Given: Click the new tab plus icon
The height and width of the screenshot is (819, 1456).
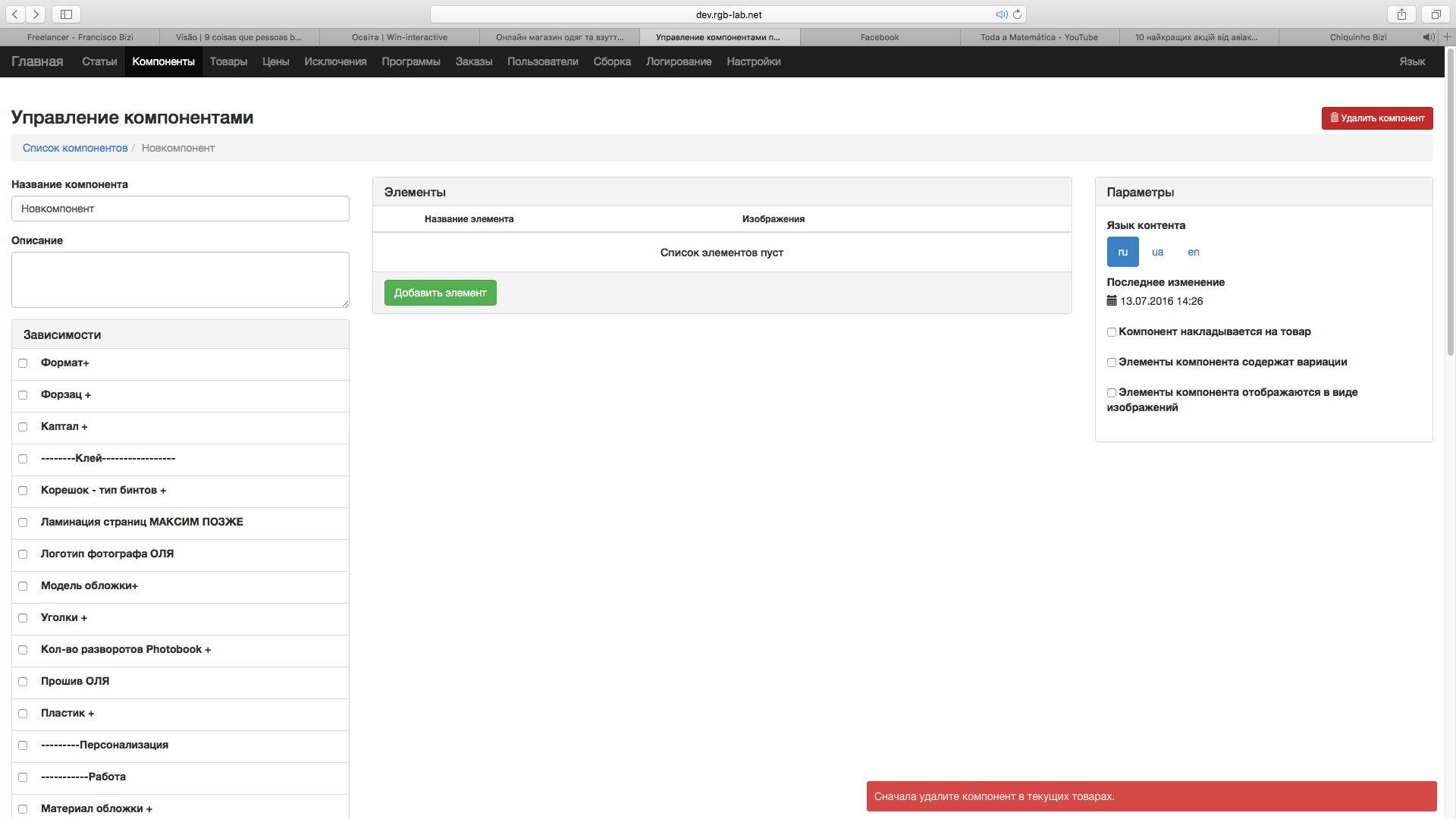Looking at the screenshot, I should pyautogui.click(x=1447, y=37).
